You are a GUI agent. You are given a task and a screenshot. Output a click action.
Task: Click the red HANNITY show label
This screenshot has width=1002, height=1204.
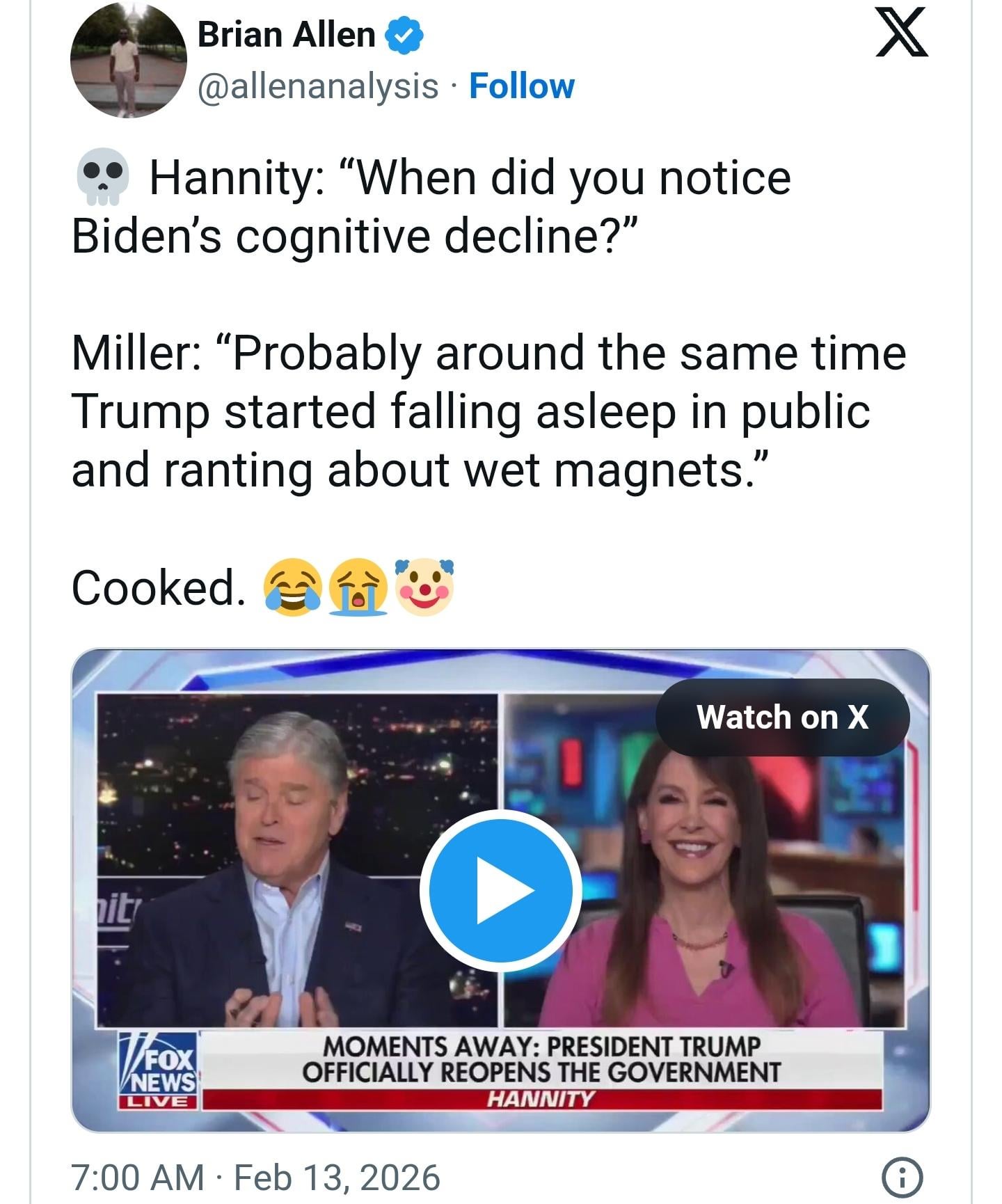(x=541, y=1099)
